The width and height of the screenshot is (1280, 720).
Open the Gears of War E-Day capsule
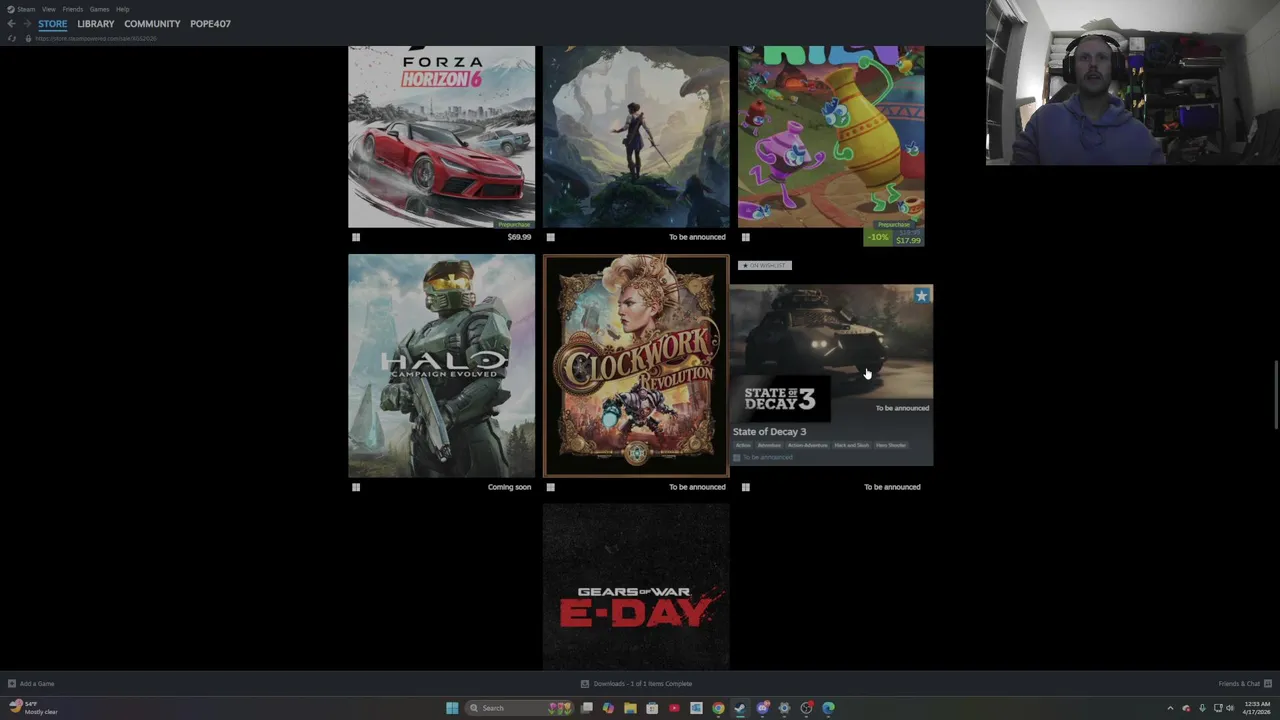pyautogui.click(x=636, y=587)
